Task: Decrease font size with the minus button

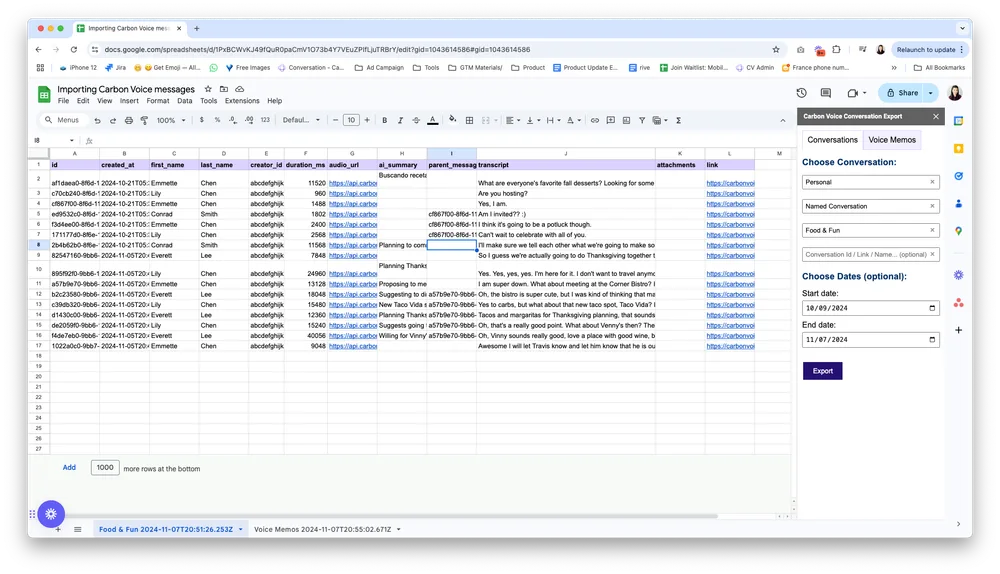Action: (335, 121)
